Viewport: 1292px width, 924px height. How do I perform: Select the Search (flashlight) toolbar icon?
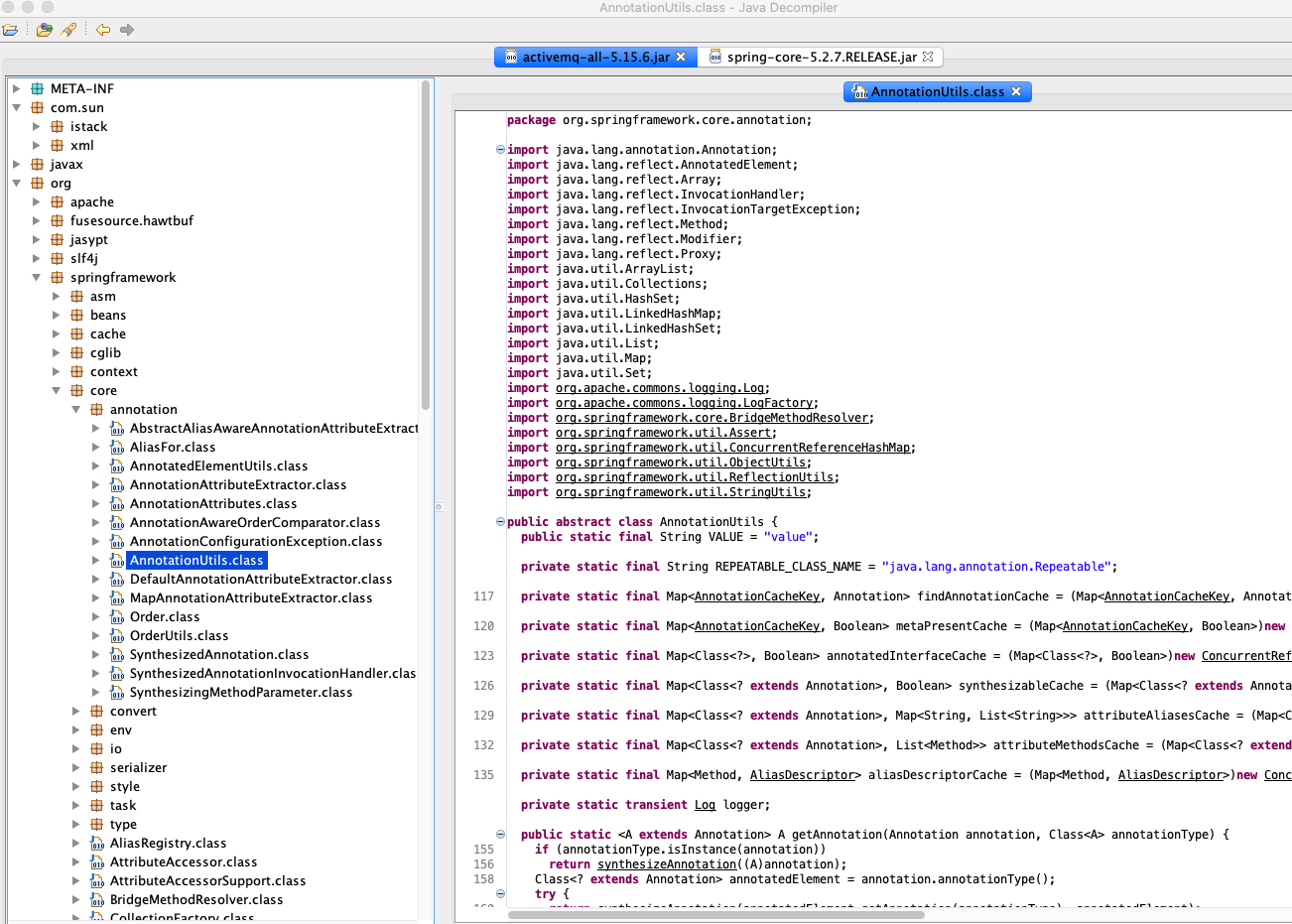pos(67,30)
